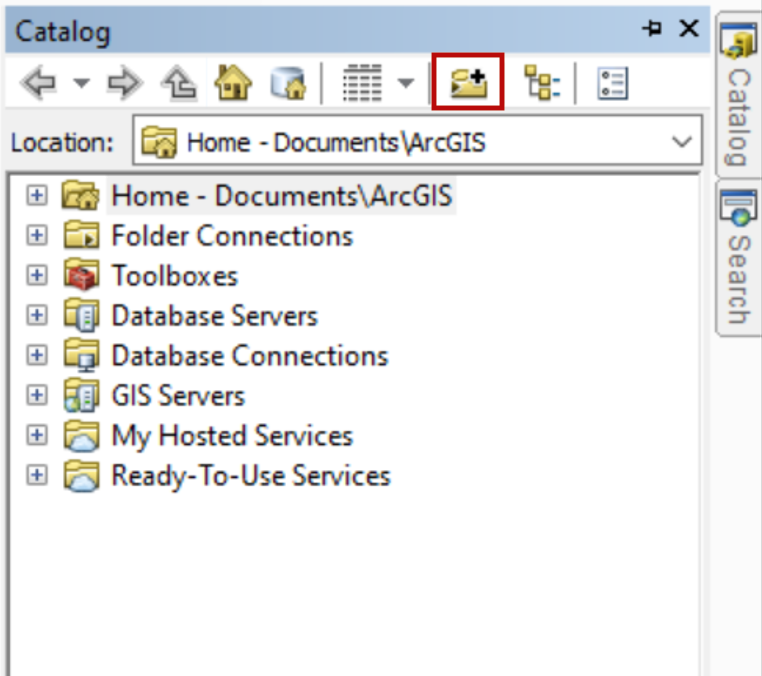Open the view type dropdown arrow

pyautogui.click(x=406, y=84)
